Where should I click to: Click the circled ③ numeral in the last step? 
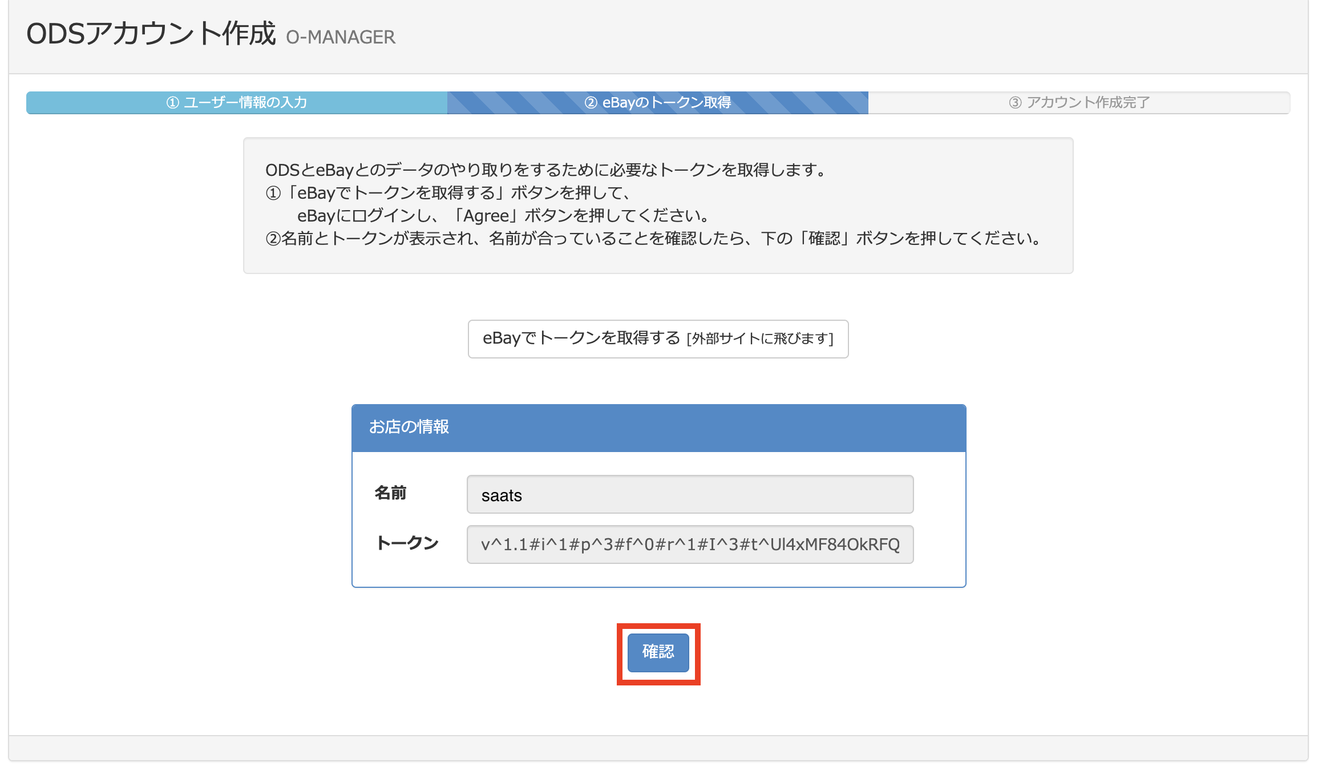(x=1014, y=103)
